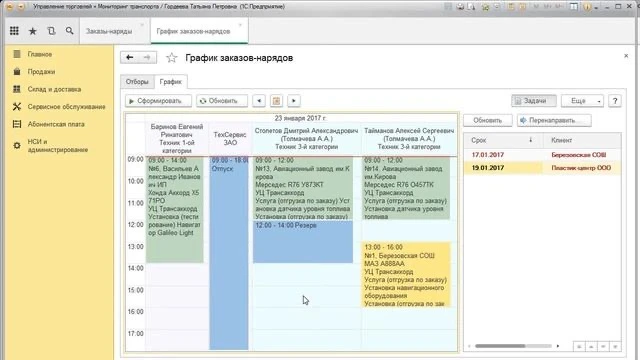Viewport: 640px width, 360px height.
Task: Select the График заказов-нарядов tab
Action: [x=193, y=31]
